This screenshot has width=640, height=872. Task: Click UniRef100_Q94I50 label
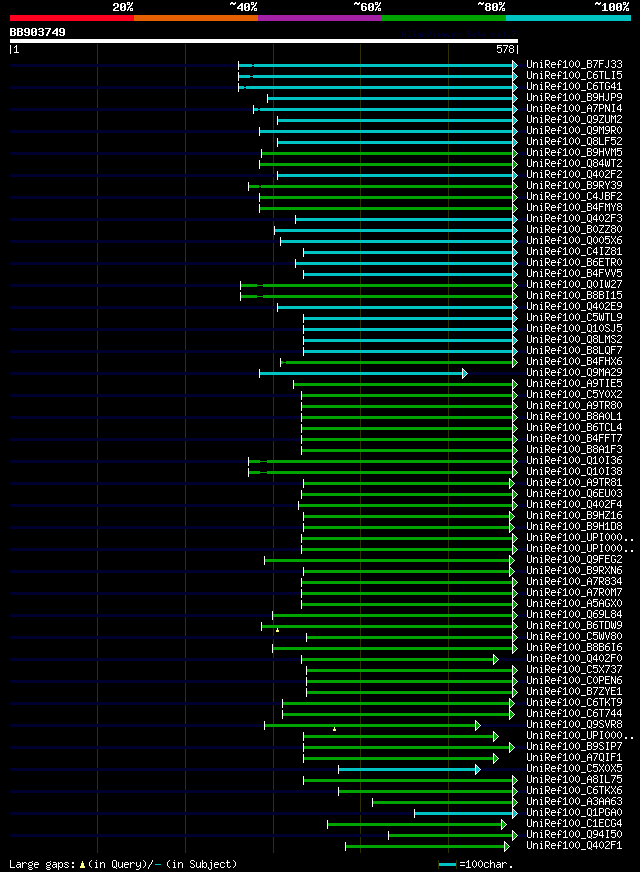point(574,835)
